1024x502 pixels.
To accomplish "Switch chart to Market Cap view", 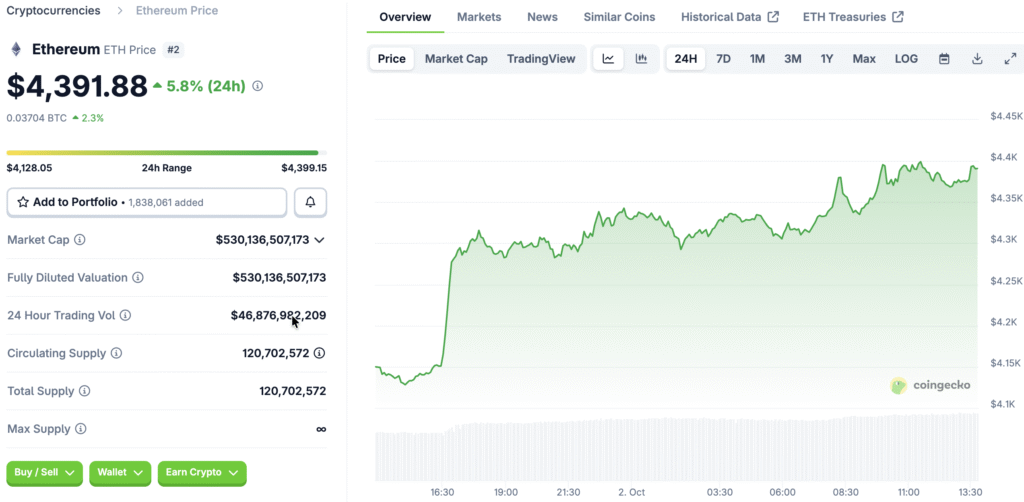I will (456, 59).
